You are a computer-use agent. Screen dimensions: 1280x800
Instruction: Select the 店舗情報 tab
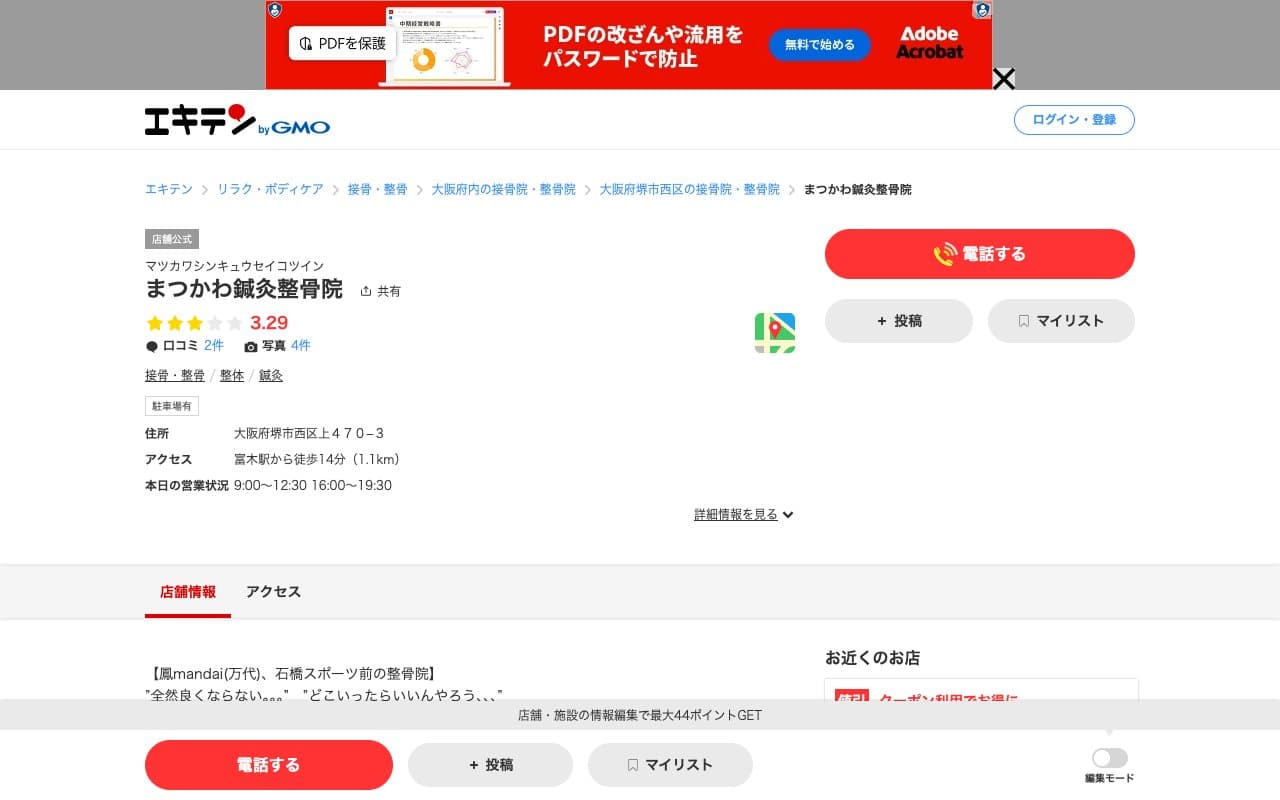(187, 591)
